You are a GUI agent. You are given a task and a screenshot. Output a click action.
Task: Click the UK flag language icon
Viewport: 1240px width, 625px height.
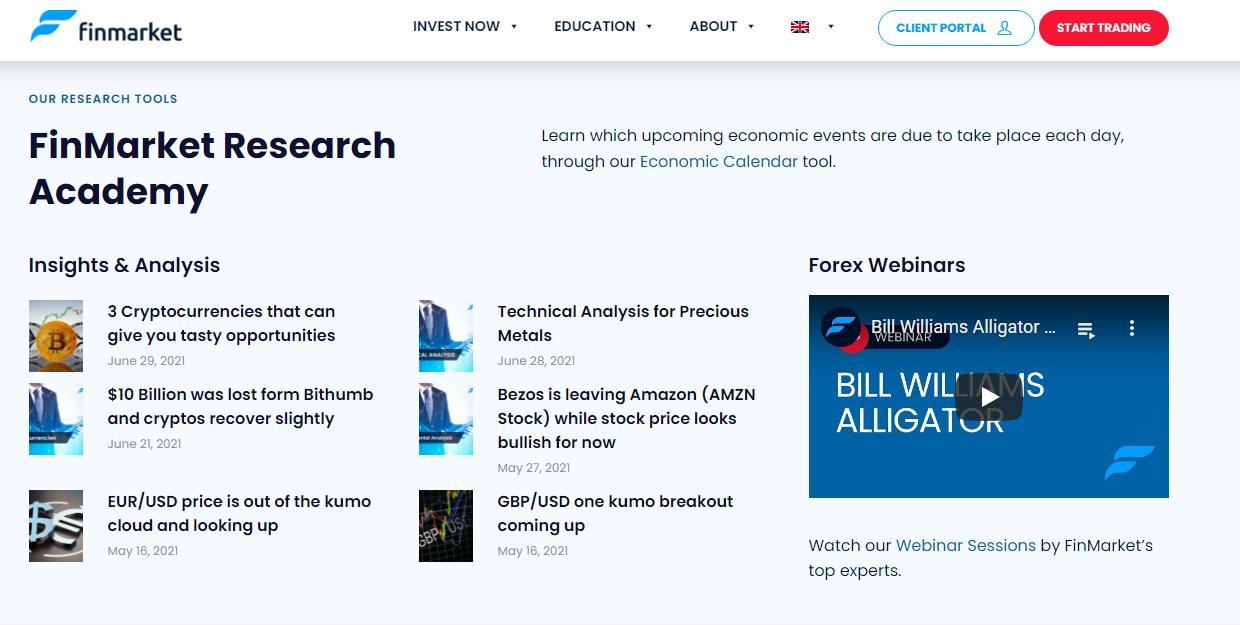click(800, 27)
